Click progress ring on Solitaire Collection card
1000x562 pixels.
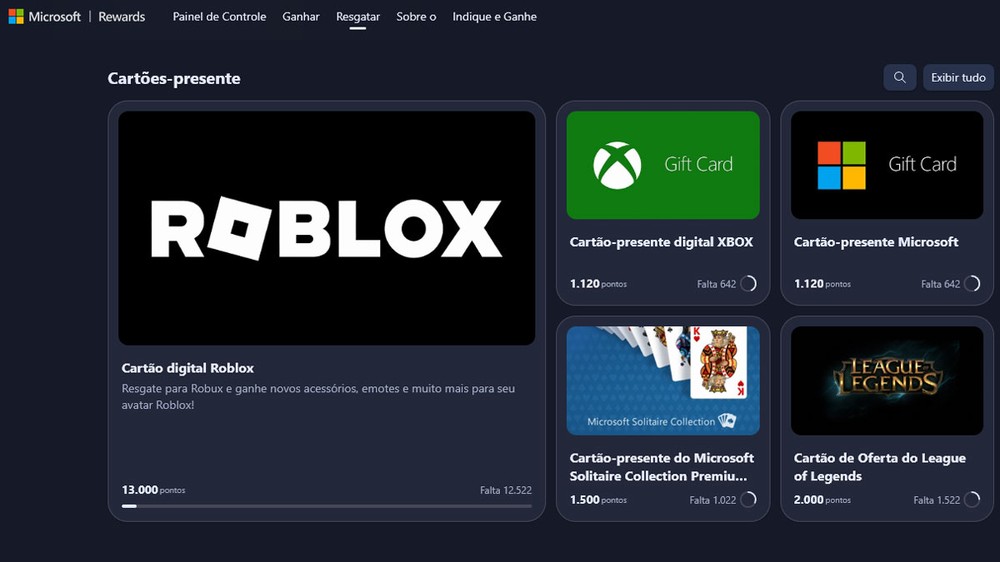coord(749,499)
